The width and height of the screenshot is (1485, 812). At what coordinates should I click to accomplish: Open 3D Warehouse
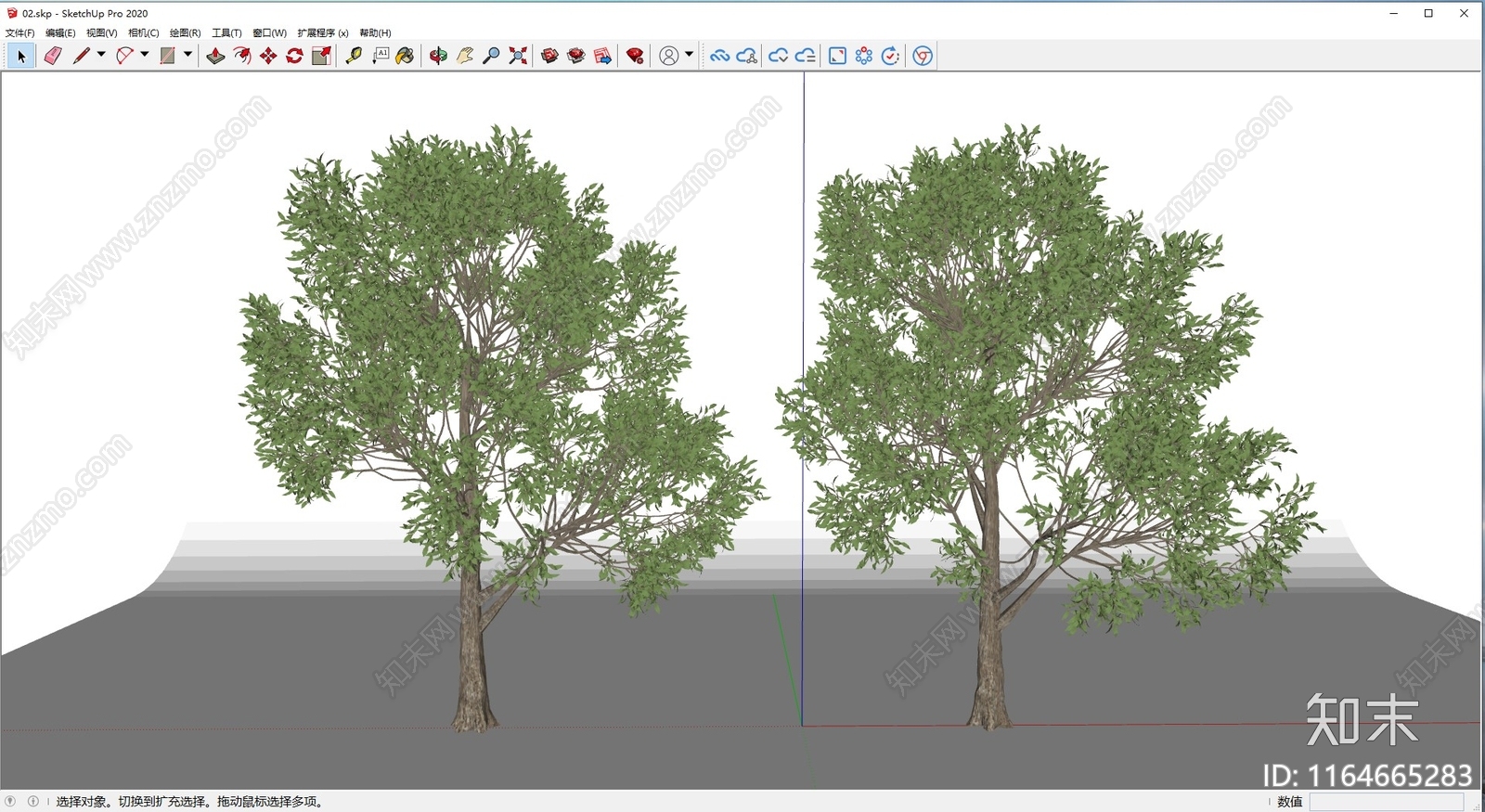point(549,57)
